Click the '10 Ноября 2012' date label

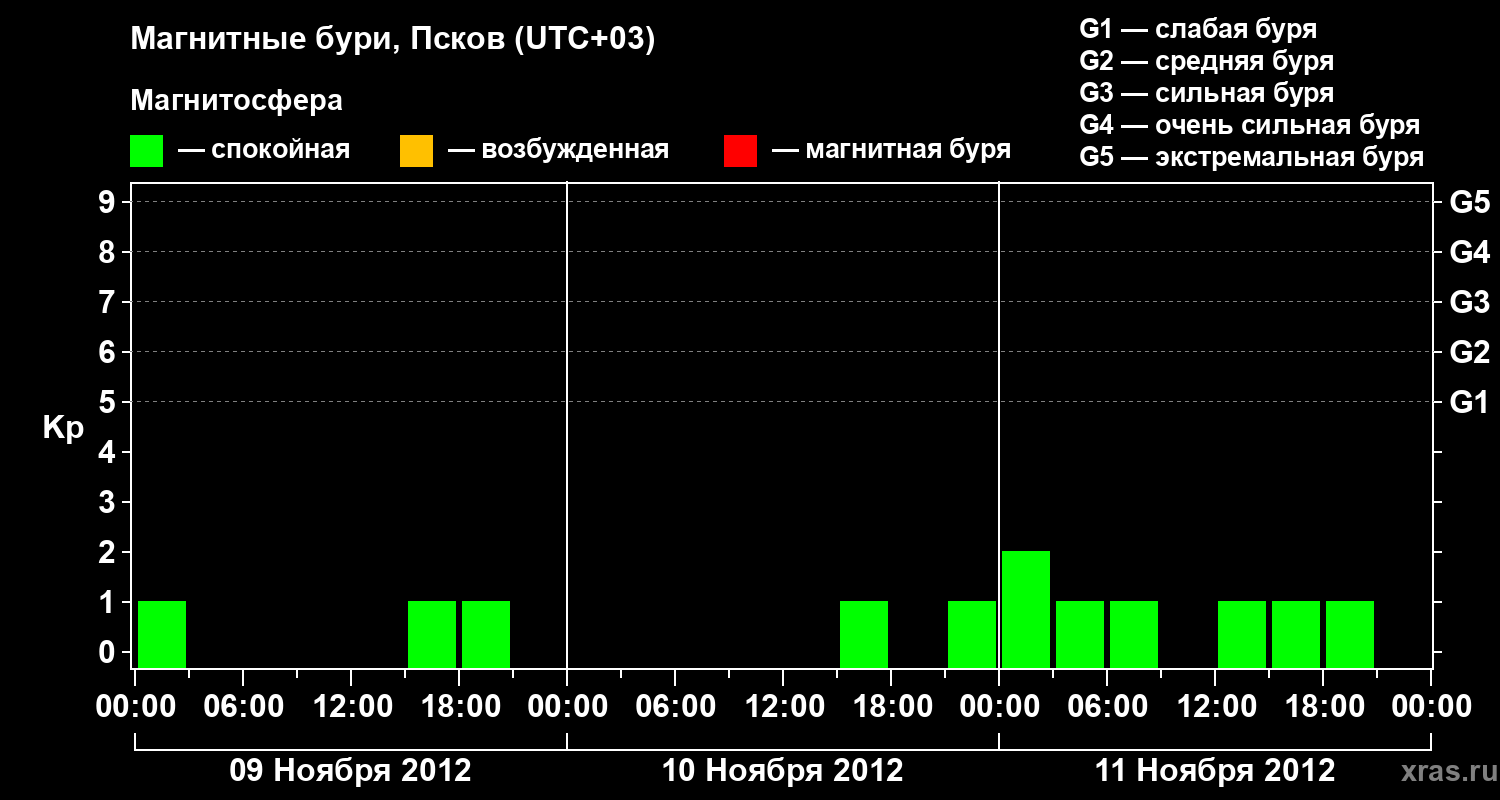(782, 771)
